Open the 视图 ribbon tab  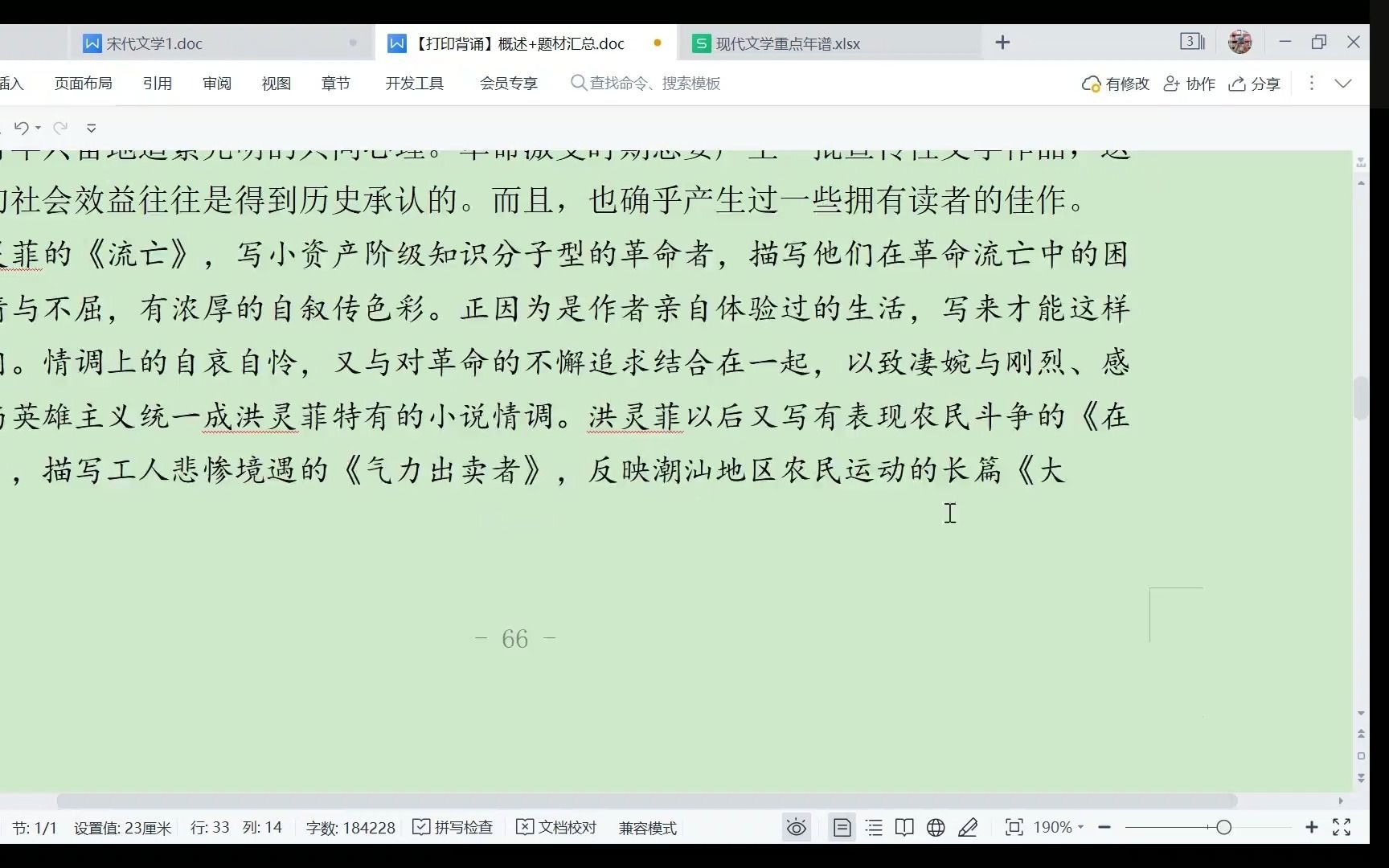click(277, 84)
